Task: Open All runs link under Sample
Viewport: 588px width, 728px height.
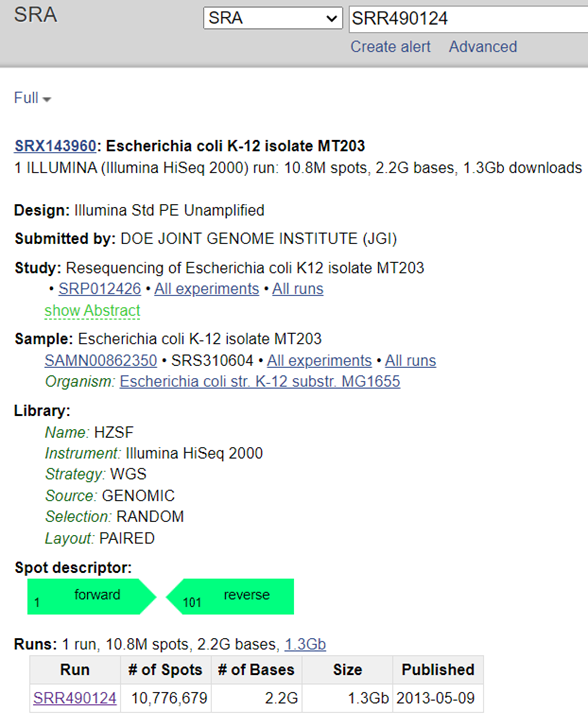Action: pyautogui.click(x=411, y=361)
